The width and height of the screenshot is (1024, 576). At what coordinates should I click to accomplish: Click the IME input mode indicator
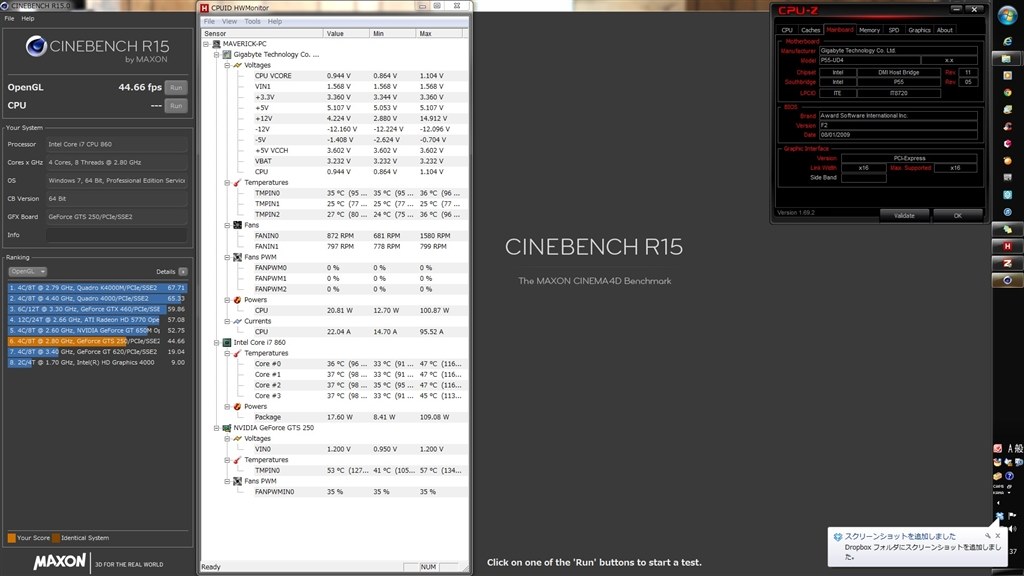[1011, 449]
